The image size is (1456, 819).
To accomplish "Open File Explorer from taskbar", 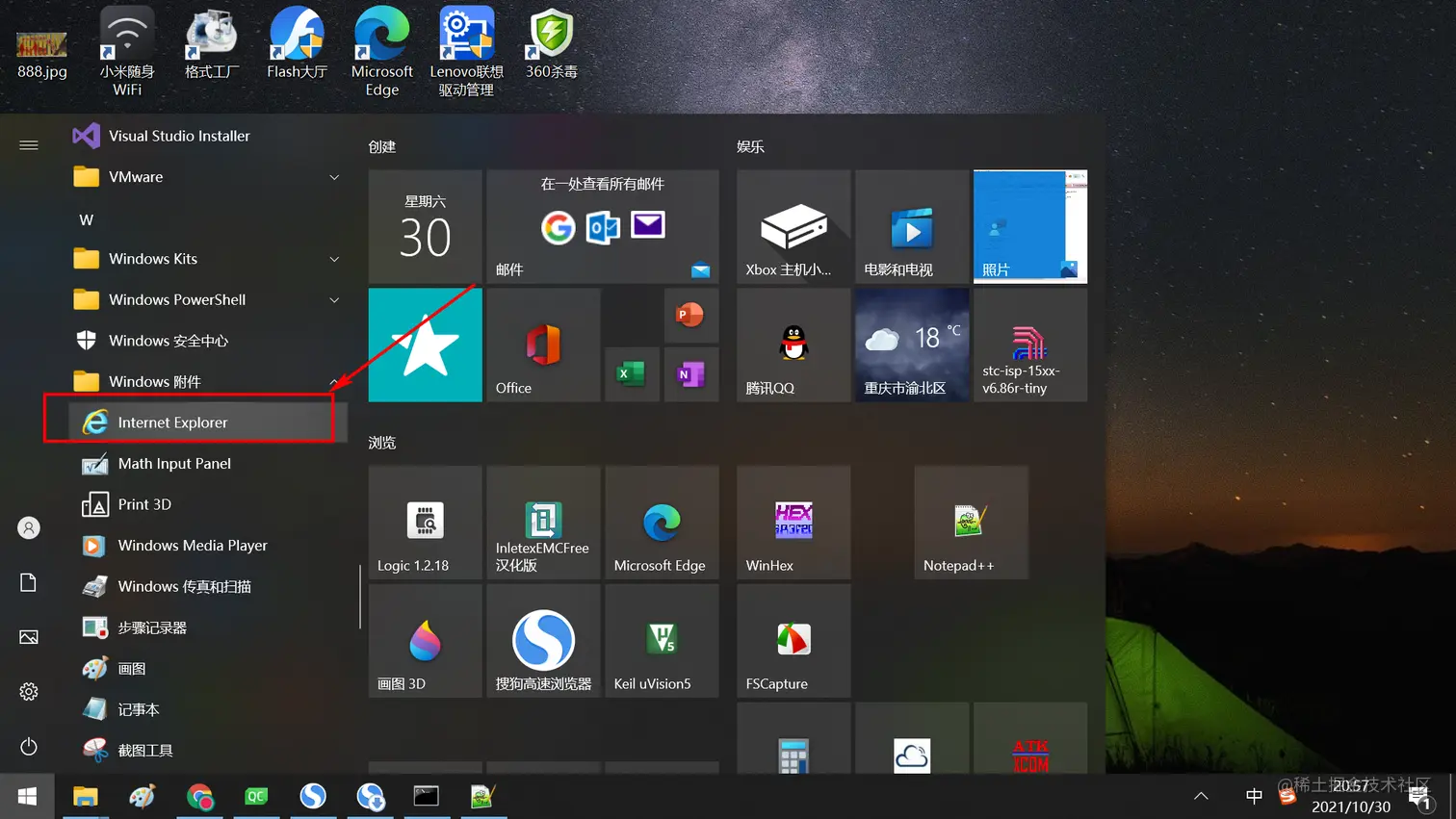I will click(x=86, y=797).
